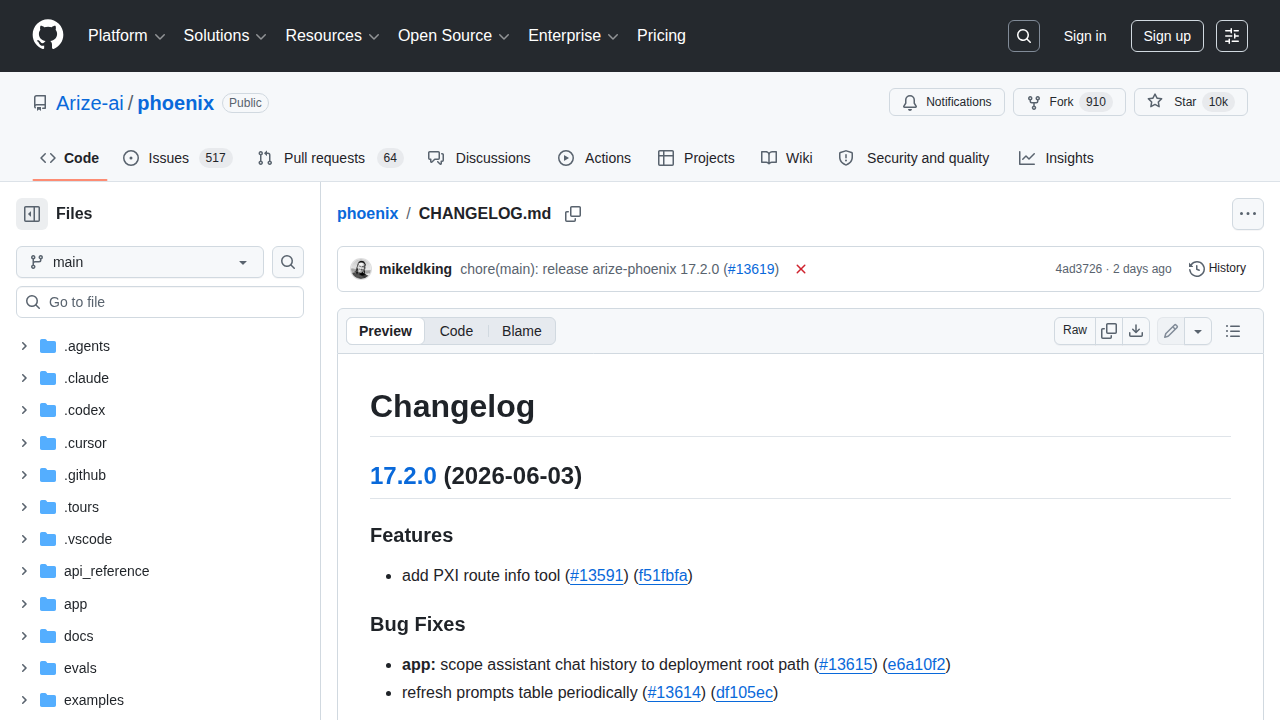1280x720 pixels.
Task: Click the evals folder icon
Action: pos(48,668)
